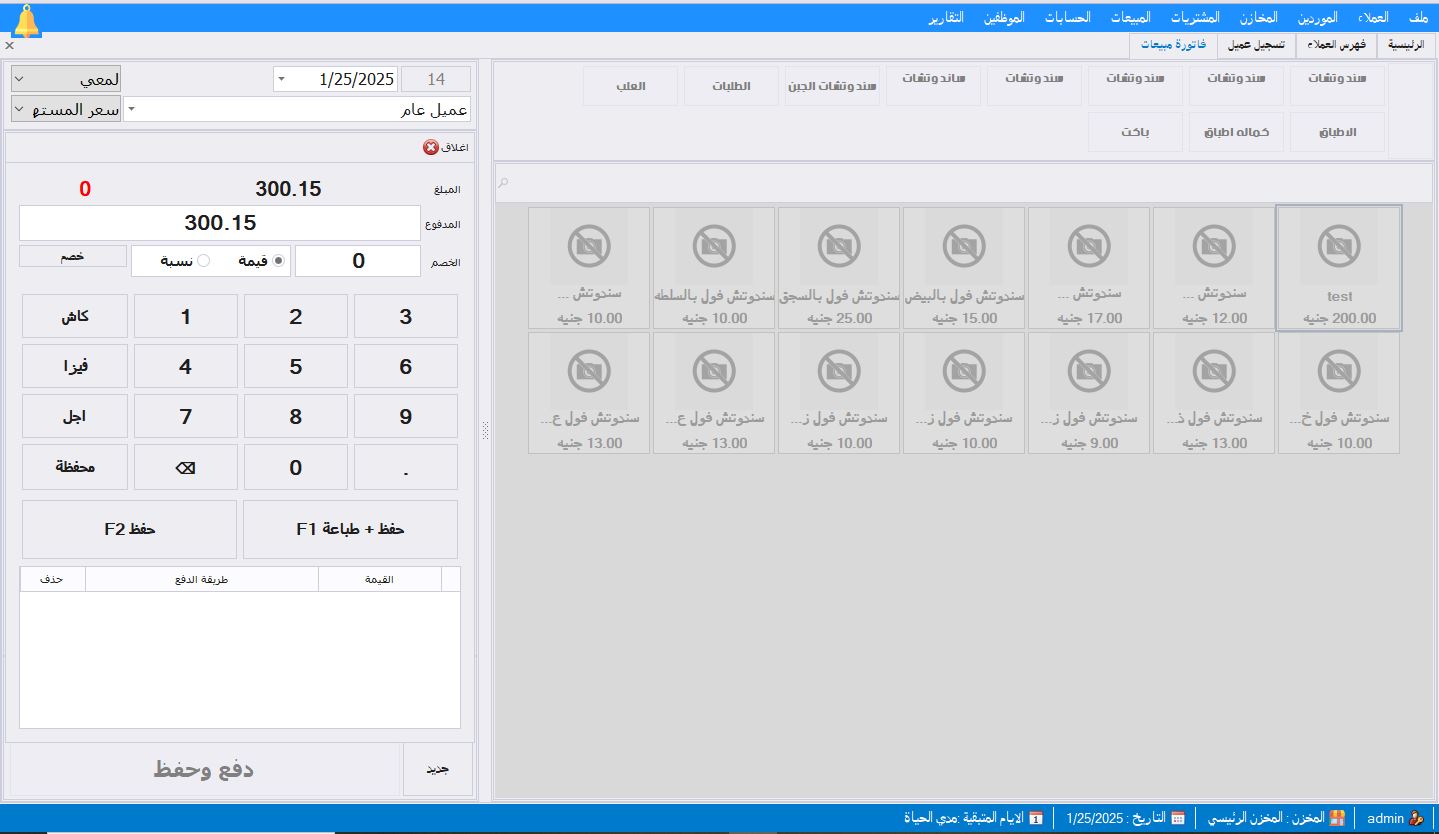
Task: Click the calendar icon beside التاريخ in the status bar
Action: tap(1178, 818)
